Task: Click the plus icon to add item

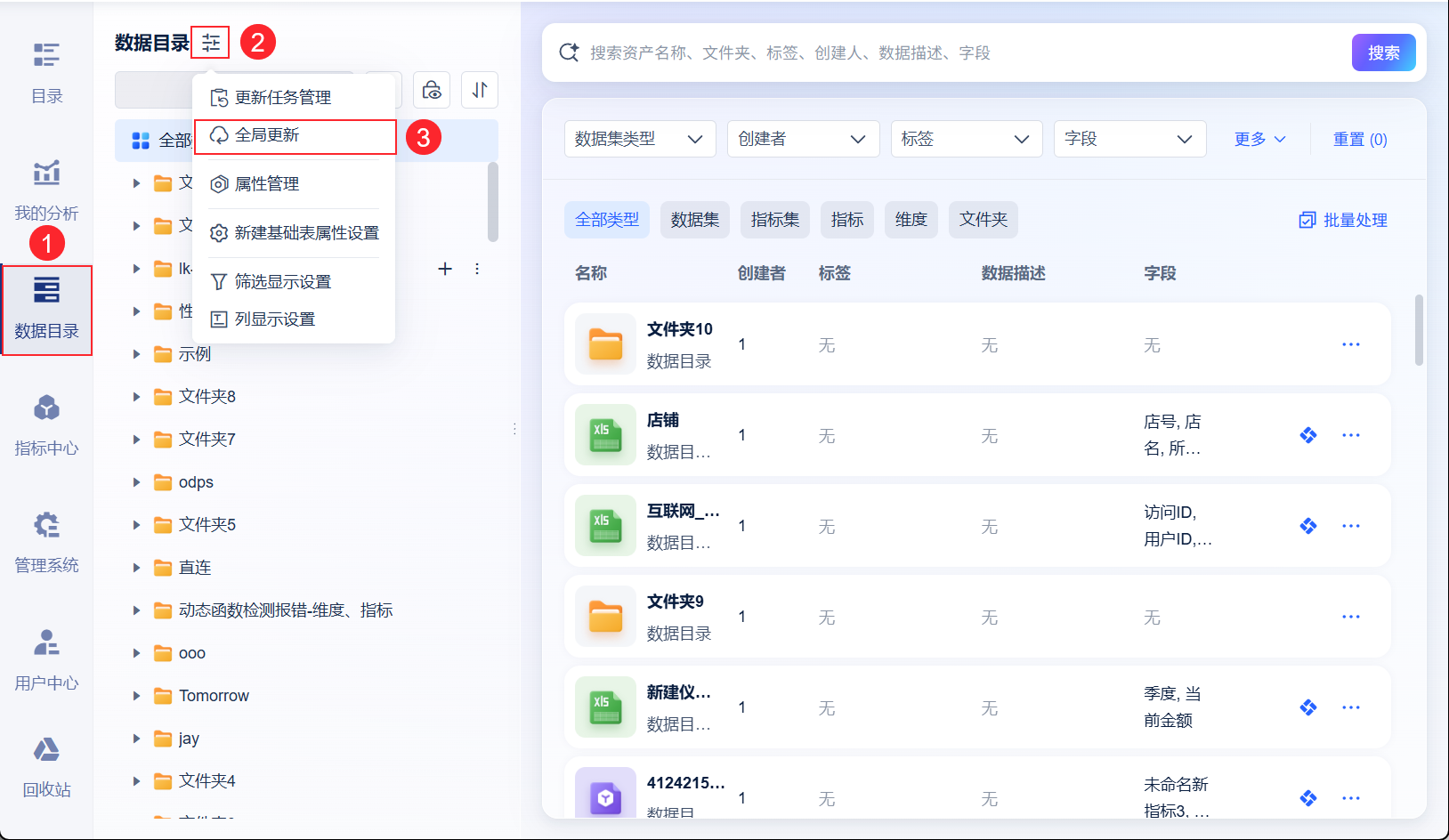Action: (x=445, y=269)
